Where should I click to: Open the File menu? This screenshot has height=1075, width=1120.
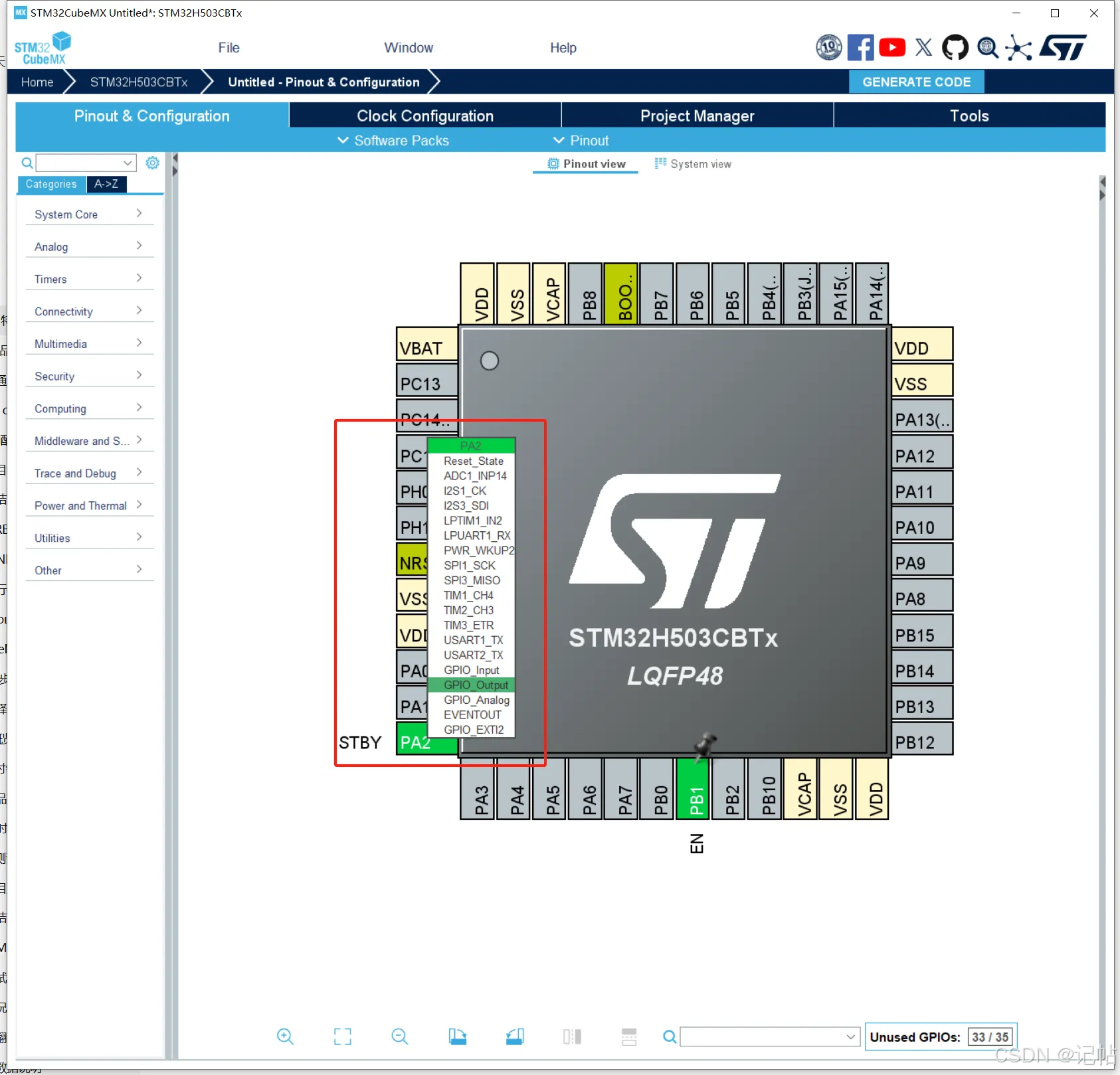(229, 48)
